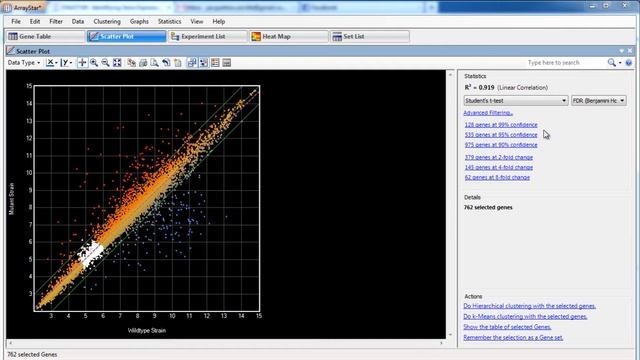Click the ArrayStar app icon in title bar
The height and width of the screenshot is (360, 640).
coord(7,7)
